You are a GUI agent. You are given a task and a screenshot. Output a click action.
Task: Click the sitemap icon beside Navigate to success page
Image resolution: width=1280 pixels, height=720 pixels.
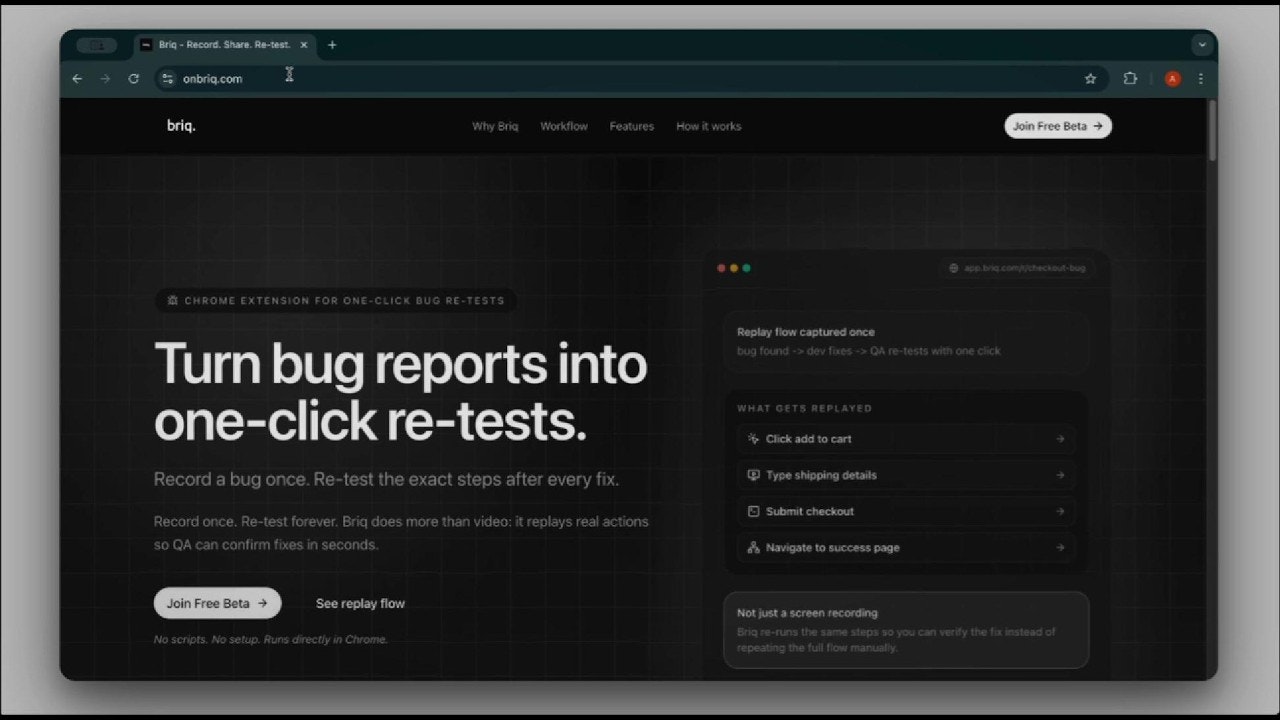753,547
